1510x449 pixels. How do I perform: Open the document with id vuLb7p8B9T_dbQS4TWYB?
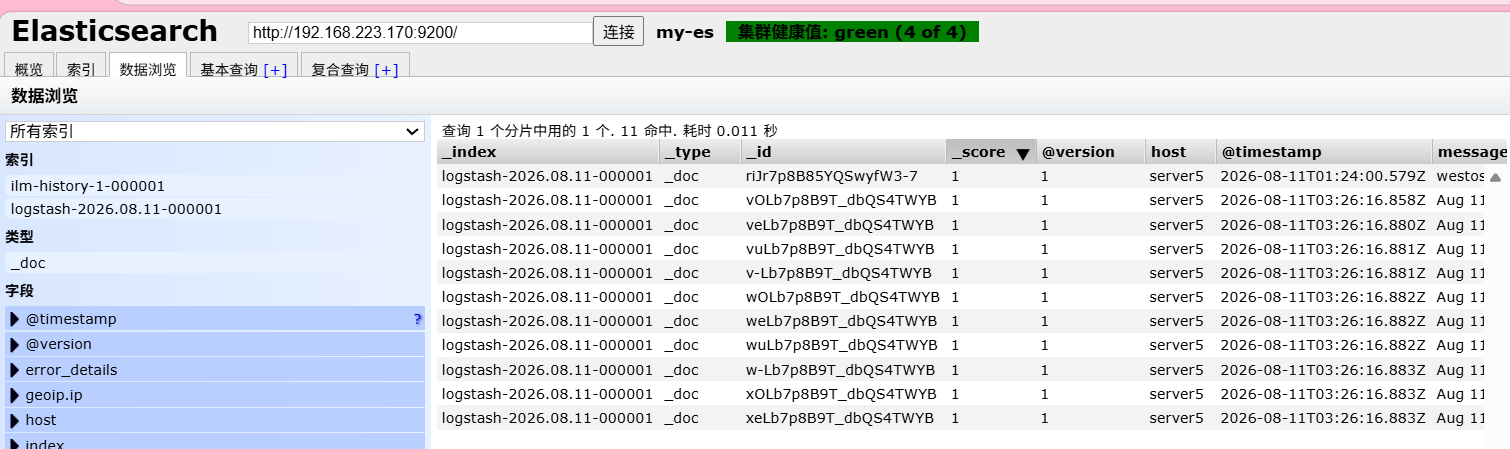[x=840, y=249]
